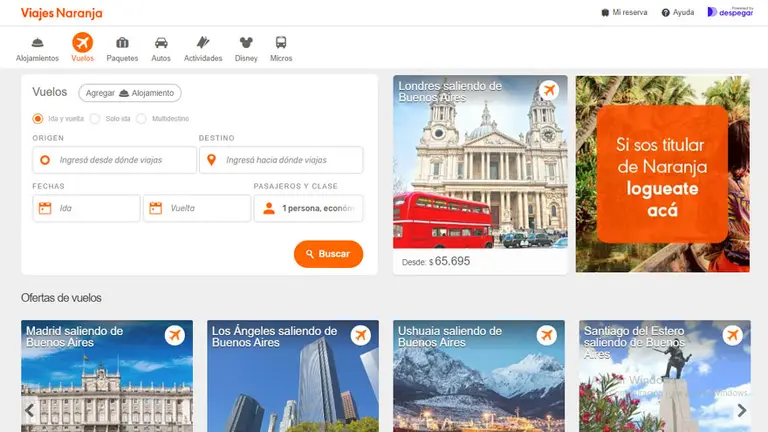Switch to the Micros tab label
Viewport: 768px width, 432px height.
click(x=281, y=58)
